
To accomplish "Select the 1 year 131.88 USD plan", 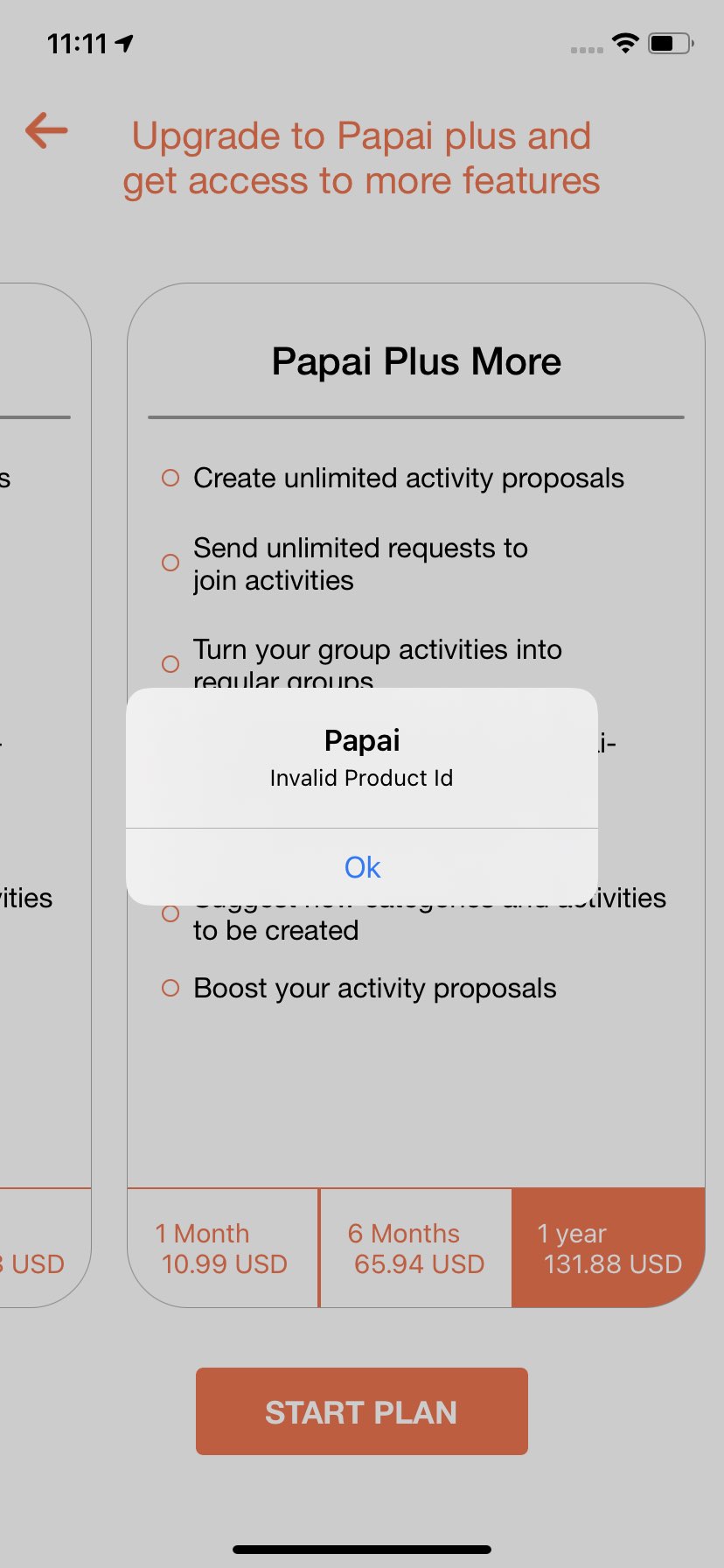I will pyautogui.click(x=609, y=1248).
